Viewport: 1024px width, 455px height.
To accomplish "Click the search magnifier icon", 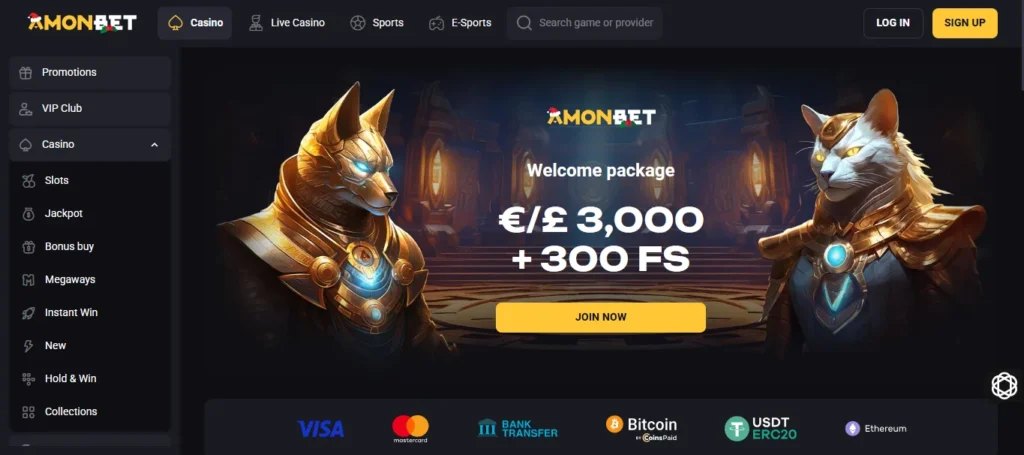I will tap(524, 23).
